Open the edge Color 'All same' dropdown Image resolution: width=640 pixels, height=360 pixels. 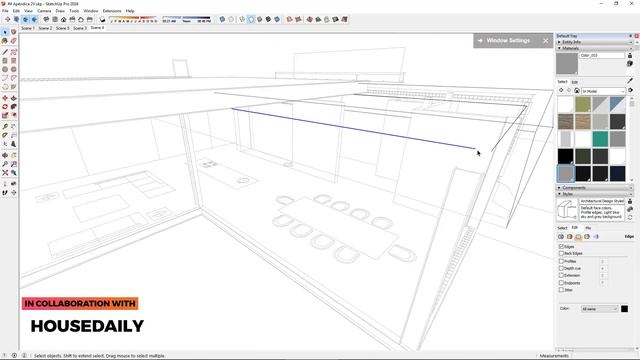[599, 309]
